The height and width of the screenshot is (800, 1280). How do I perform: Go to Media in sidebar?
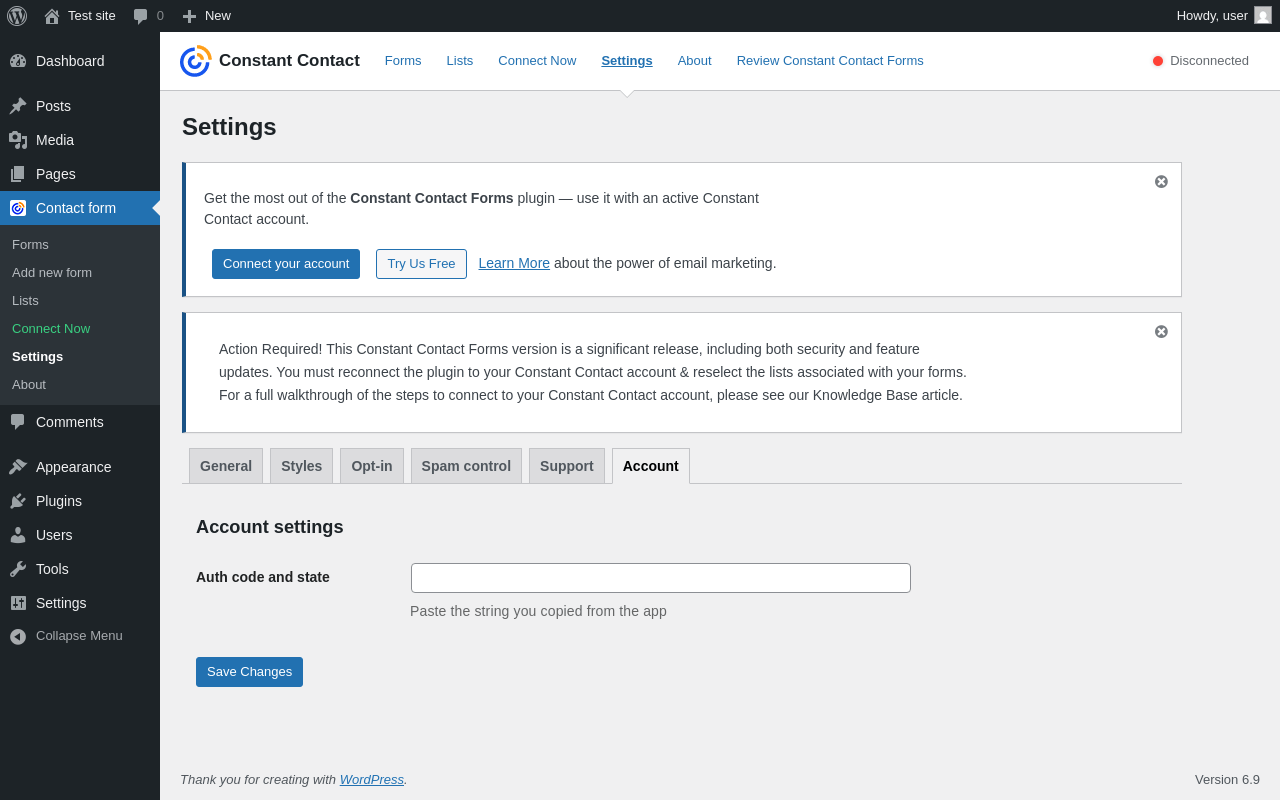pos(55,140)
